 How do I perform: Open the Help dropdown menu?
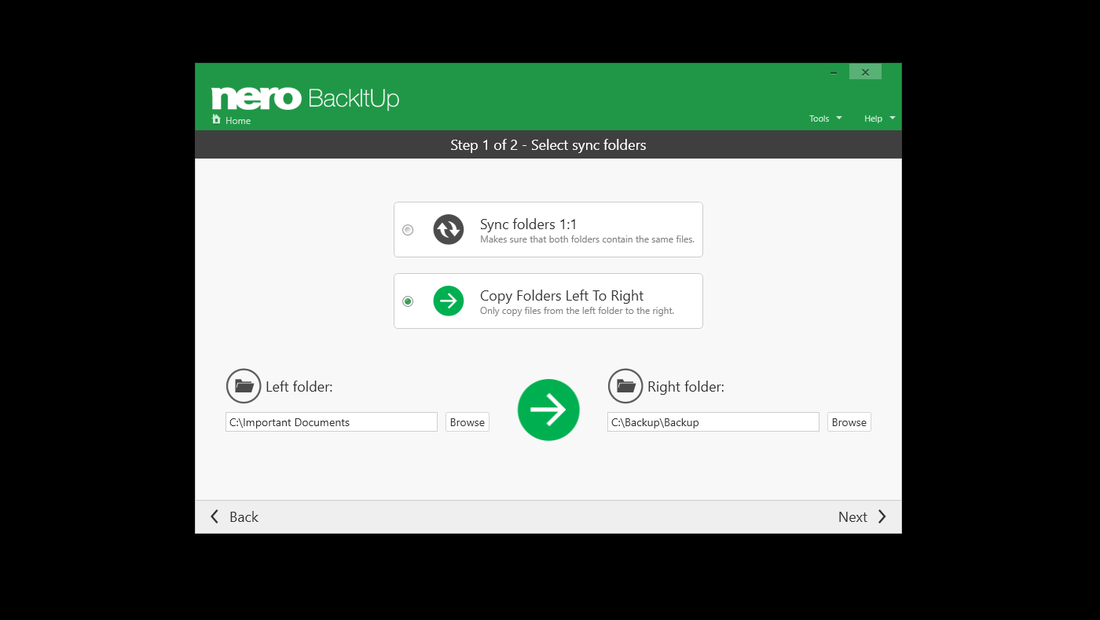(x=877, y=118)
